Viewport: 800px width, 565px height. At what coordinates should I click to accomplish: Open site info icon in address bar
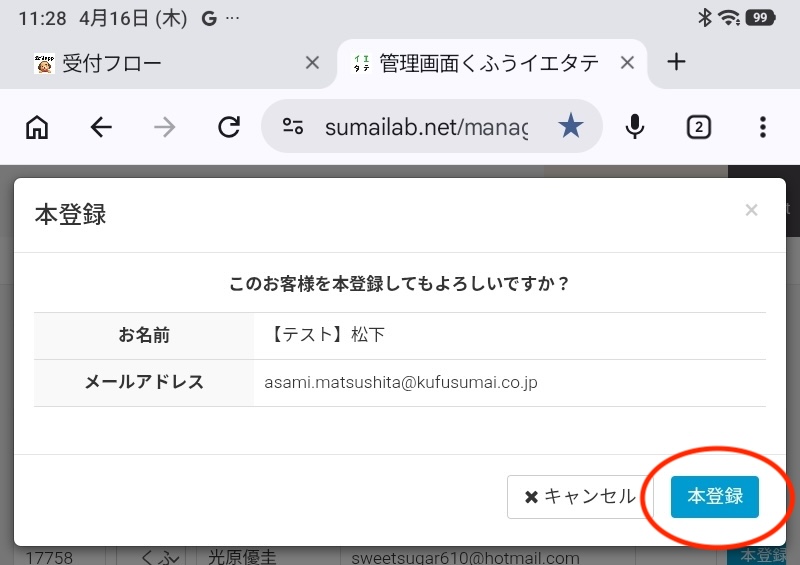(x=293, y=127)
